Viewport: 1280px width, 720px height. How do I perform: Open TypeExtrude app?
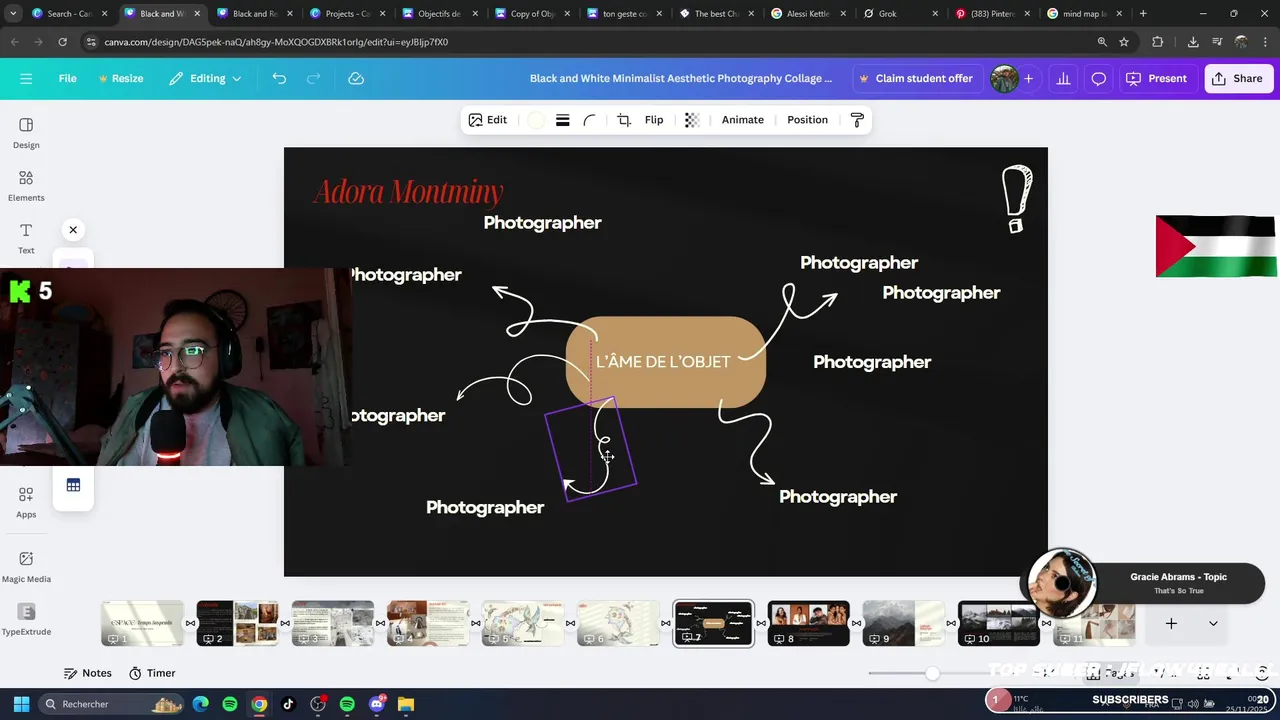26,619
